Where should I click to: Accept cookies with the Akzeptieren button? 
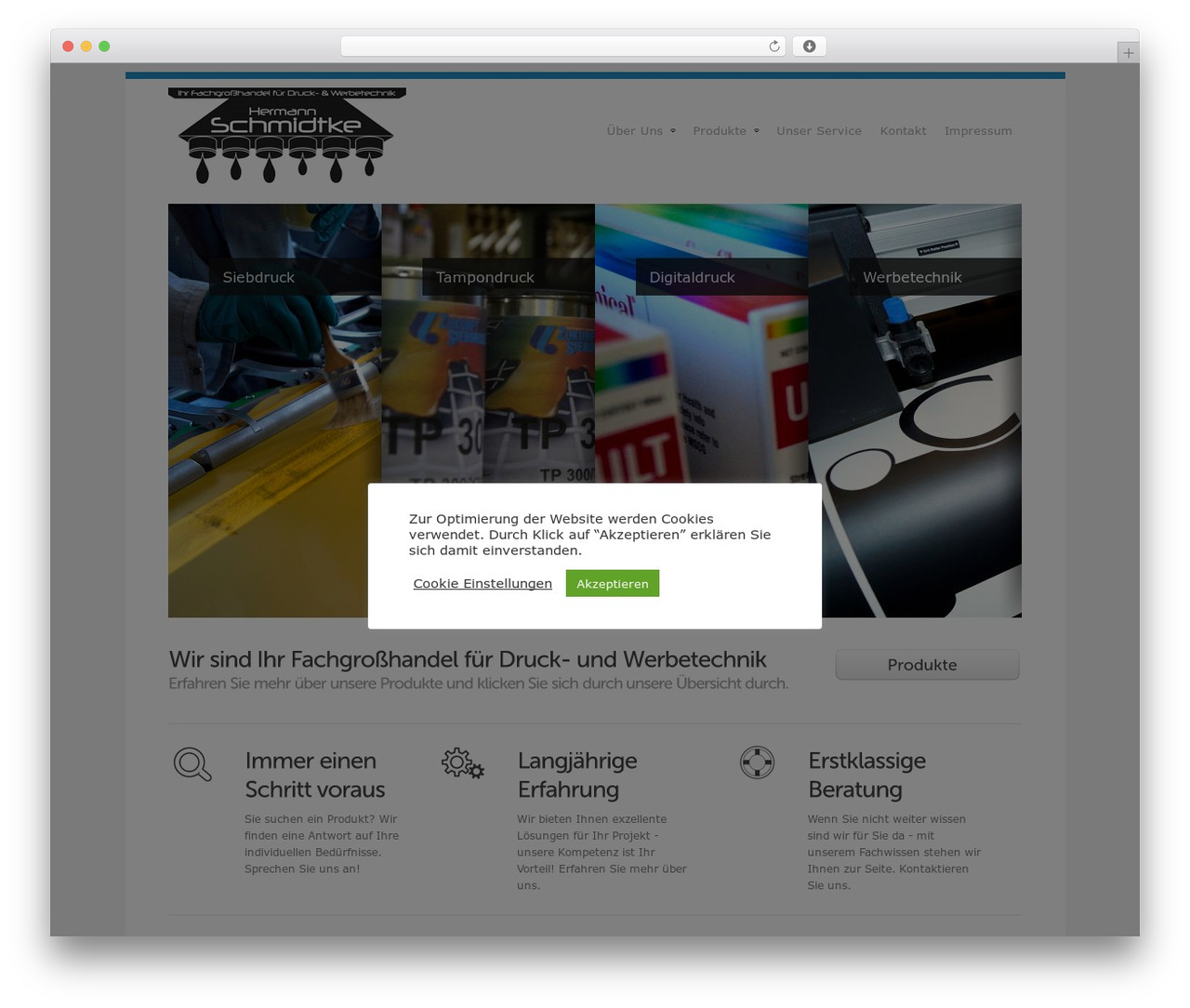pyautogui.click(x=613, y=583)
